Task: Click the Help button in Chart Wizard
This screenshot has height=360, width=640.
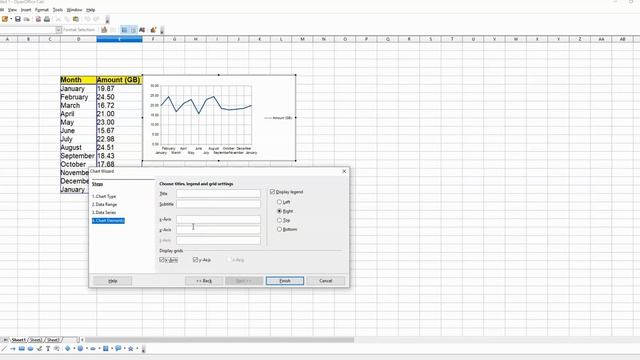Action: point(113,281)
